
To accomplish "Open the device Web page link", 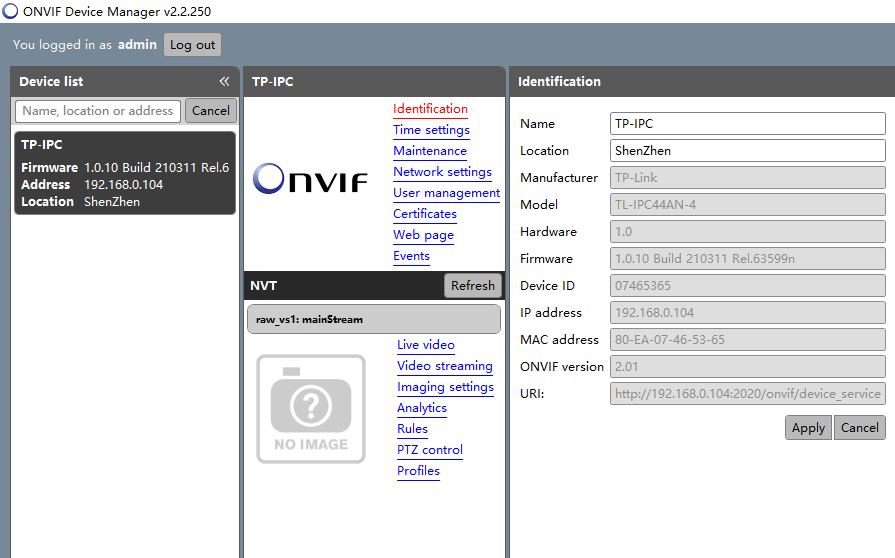I will tap(424, 235).
